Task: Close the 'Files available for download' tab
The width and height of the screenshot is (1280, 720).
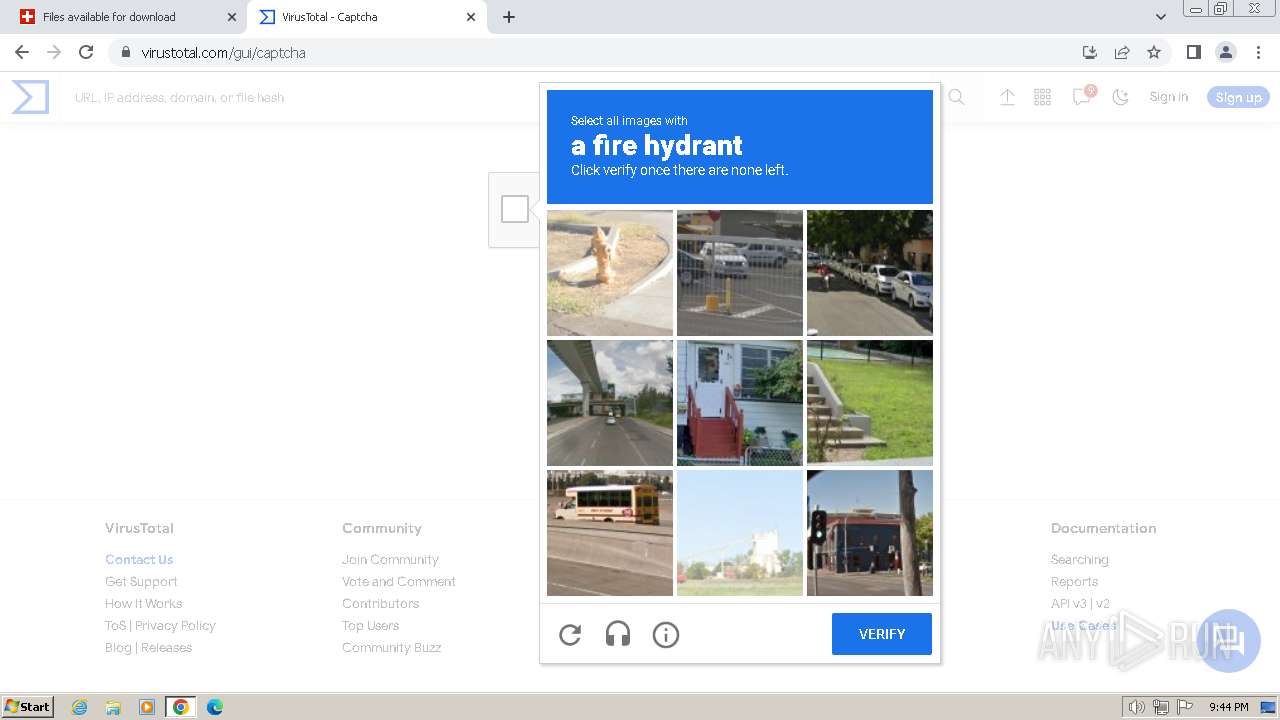Action: (231, 17)
